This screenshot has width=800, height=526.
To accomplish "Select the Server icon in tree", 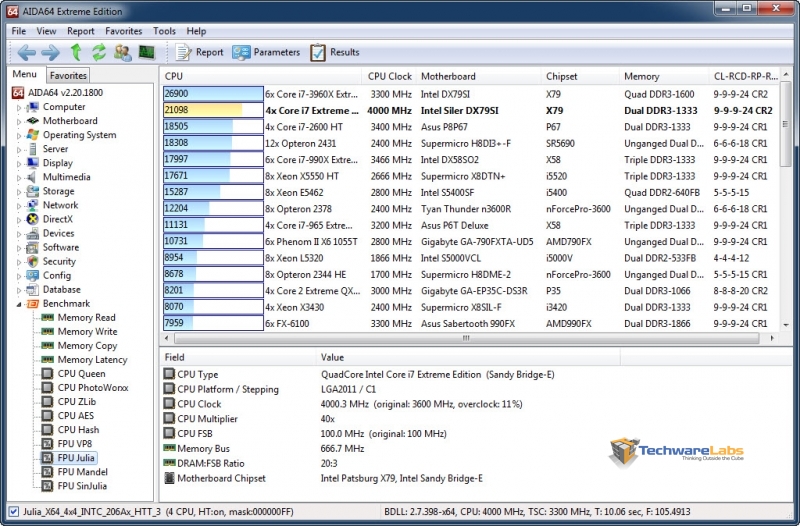I will [33, 149].
